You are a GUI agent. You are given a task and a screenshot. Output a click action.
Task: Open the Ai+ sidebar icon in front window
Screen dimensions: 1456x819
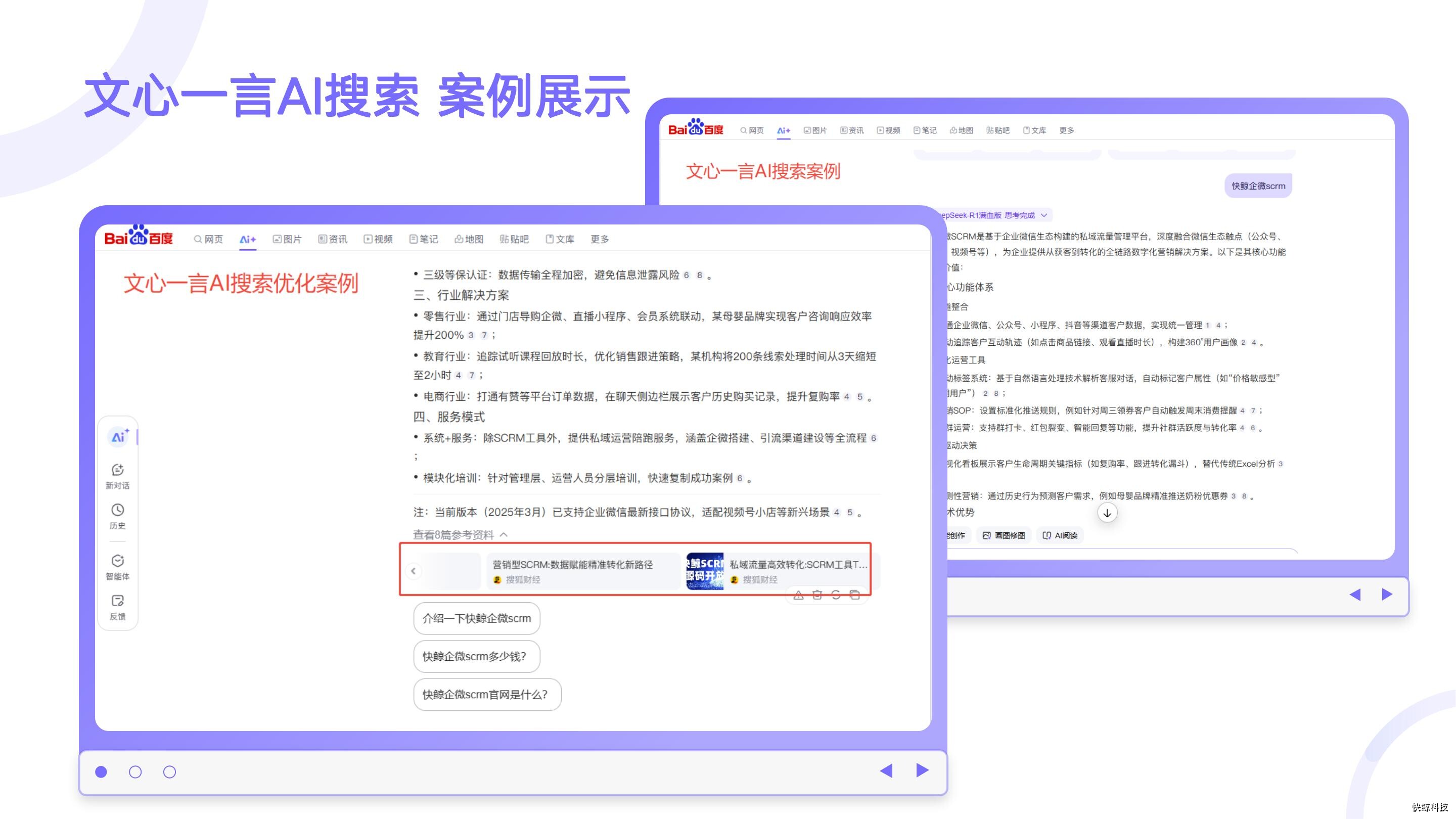119,437
